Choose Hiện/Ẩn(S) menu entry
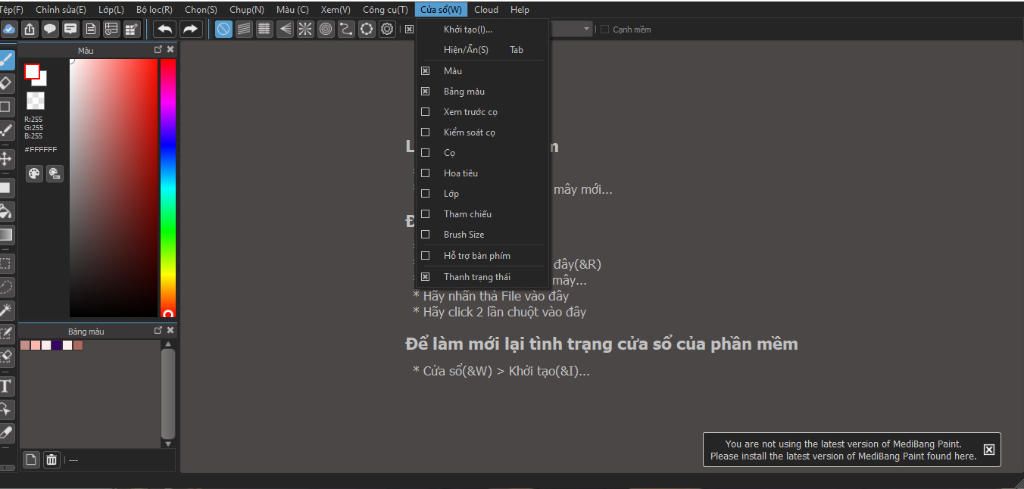The width and height of the screenshot is (1024, 489). (482, 50)
